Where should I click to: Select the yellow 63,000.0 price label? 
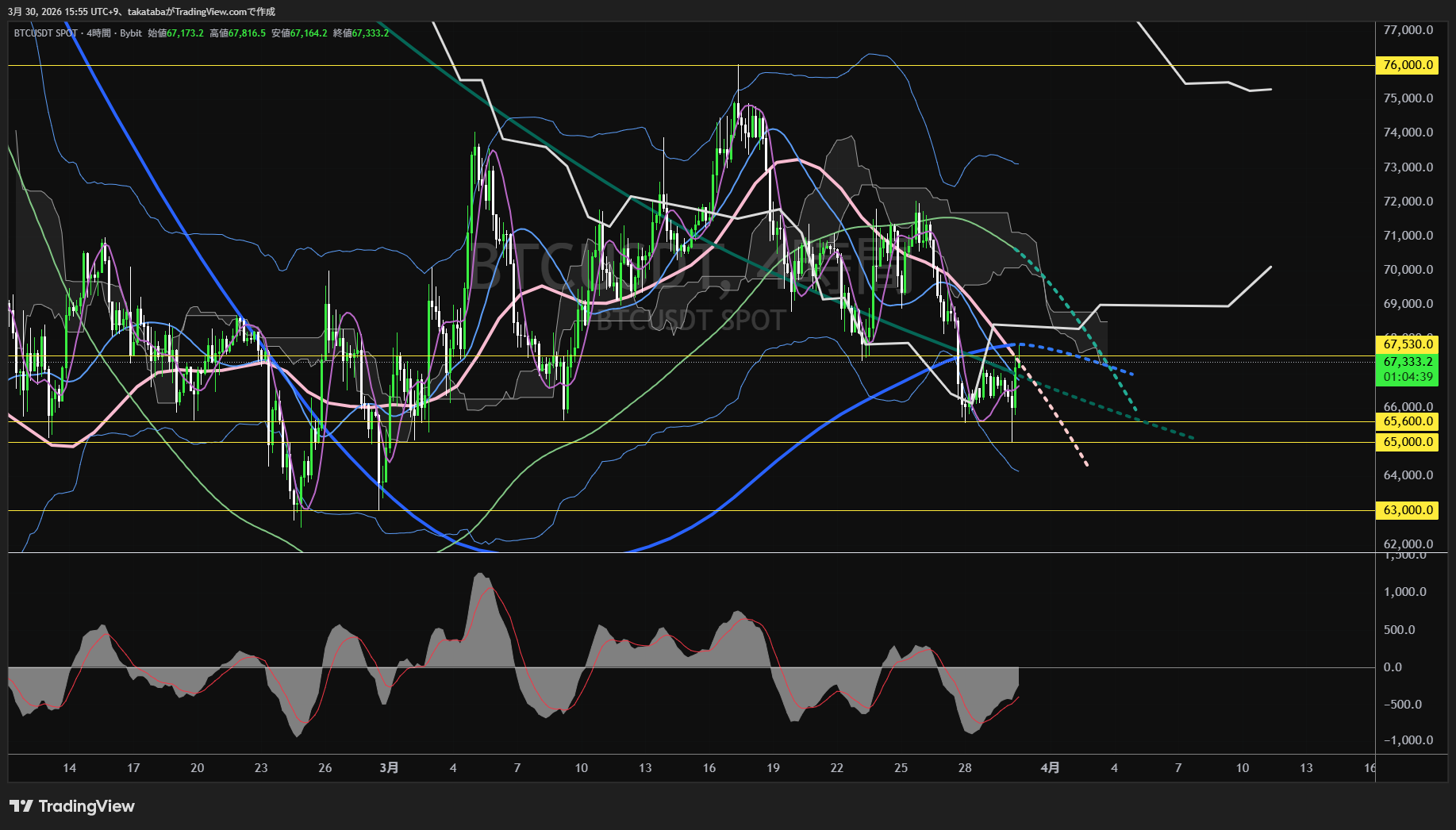pos(1408,510)
